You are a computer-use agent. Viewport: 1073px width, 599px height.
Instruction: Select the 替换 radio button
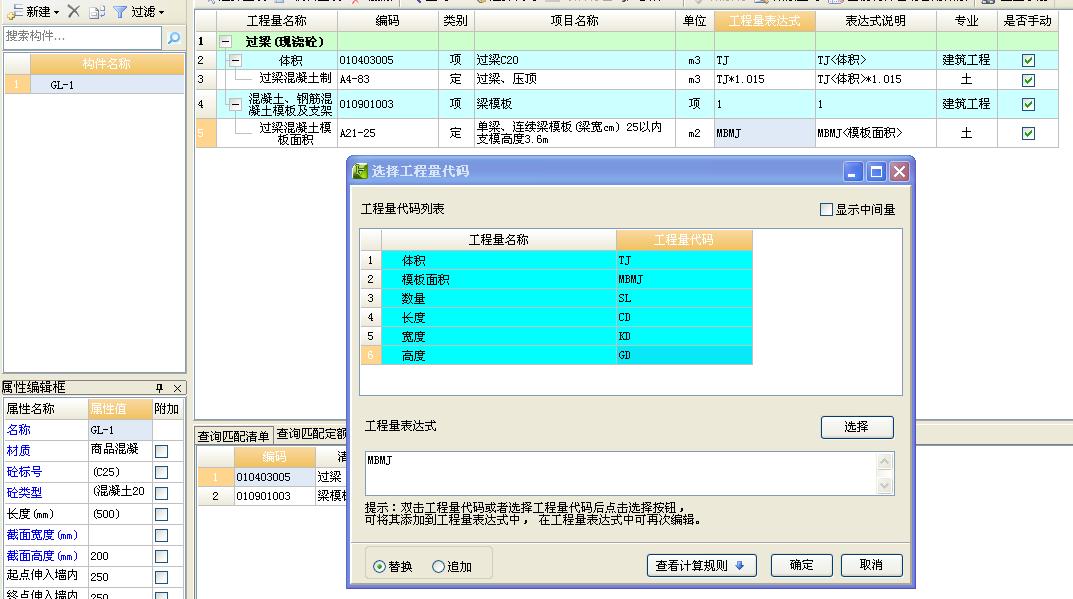click(x=393, y=567)
